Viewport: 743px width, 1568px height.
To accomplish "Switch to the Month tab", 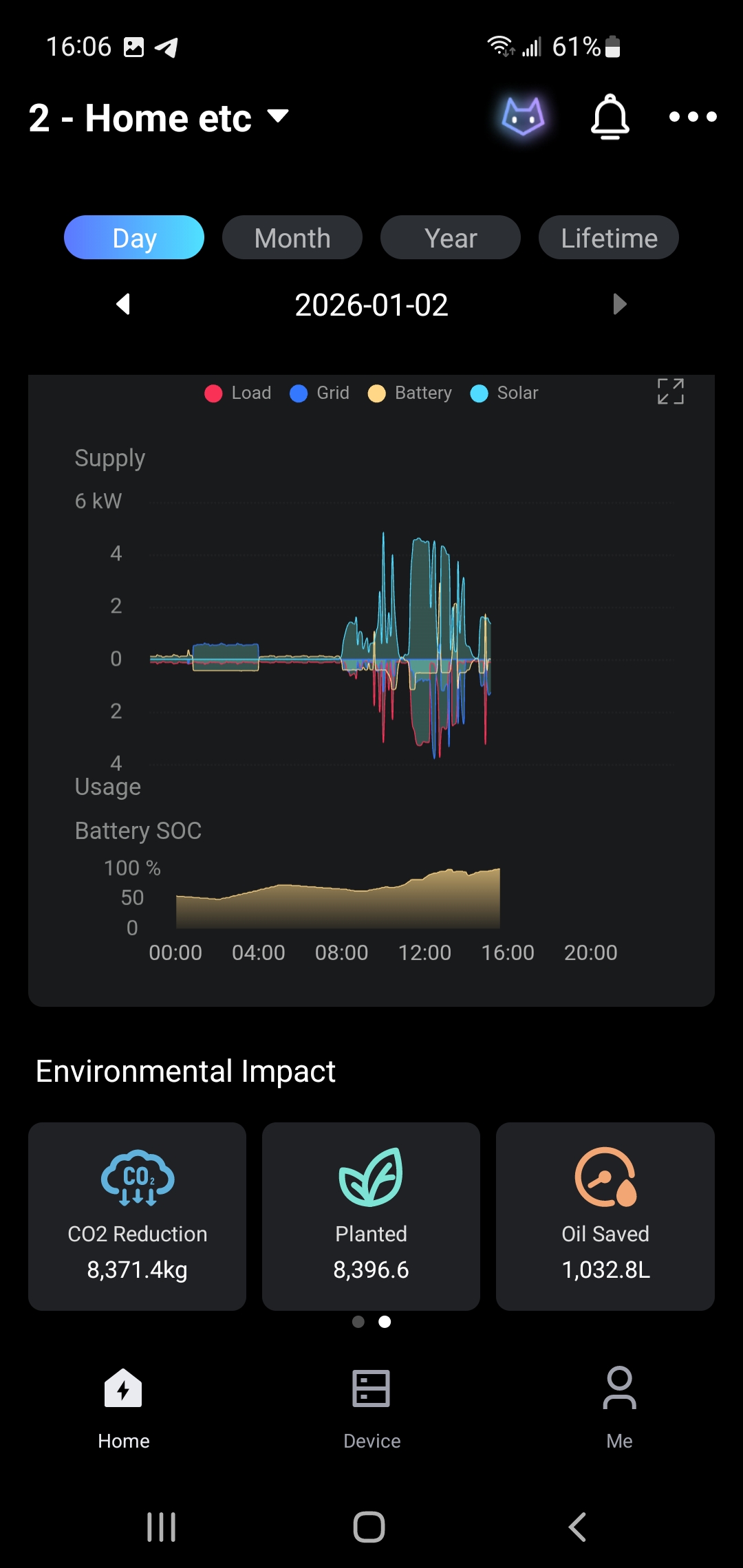I will [x=292, y=238].
